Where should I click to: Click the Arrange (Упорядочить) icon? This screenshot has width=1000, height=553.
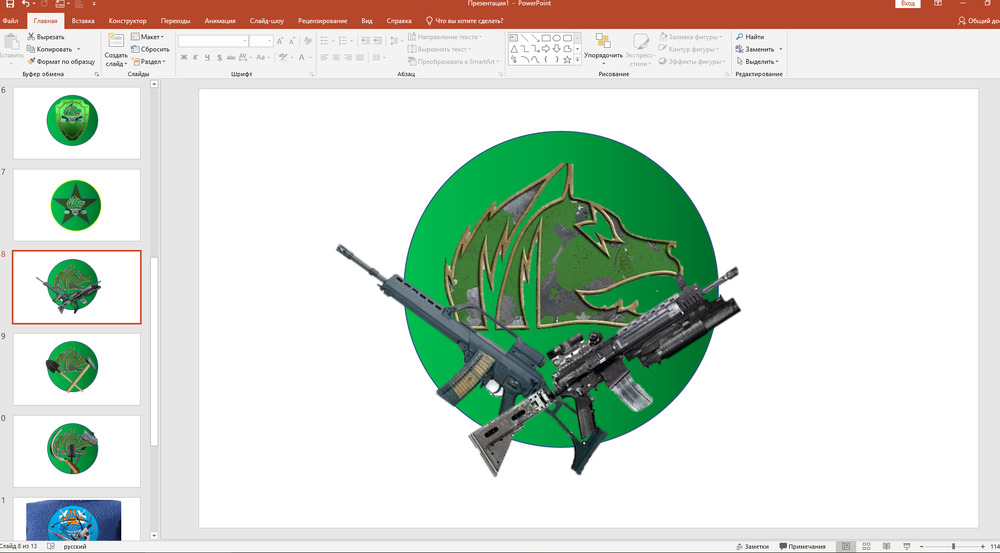[x=603, y=41]
